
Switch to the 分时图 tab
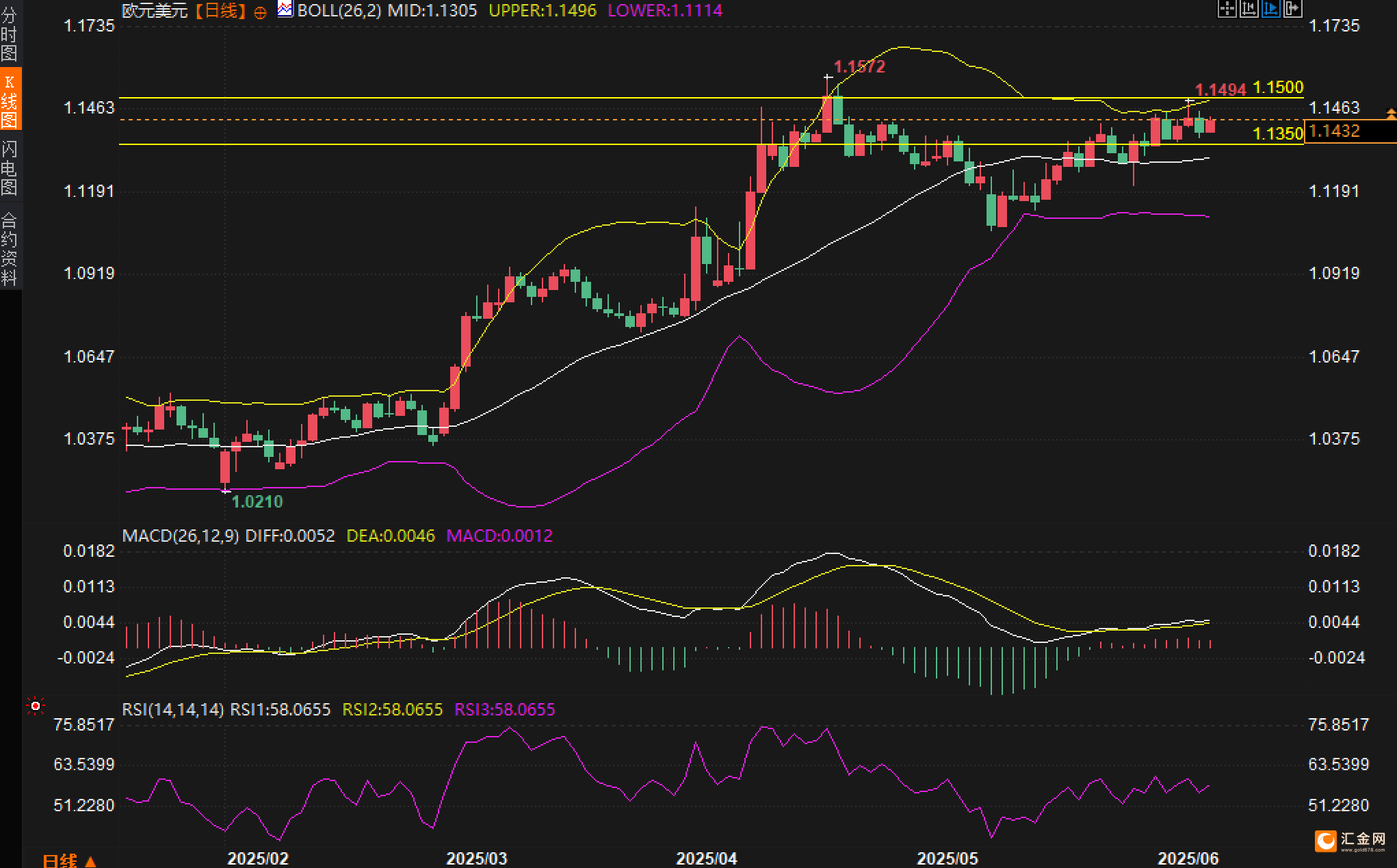10,33
